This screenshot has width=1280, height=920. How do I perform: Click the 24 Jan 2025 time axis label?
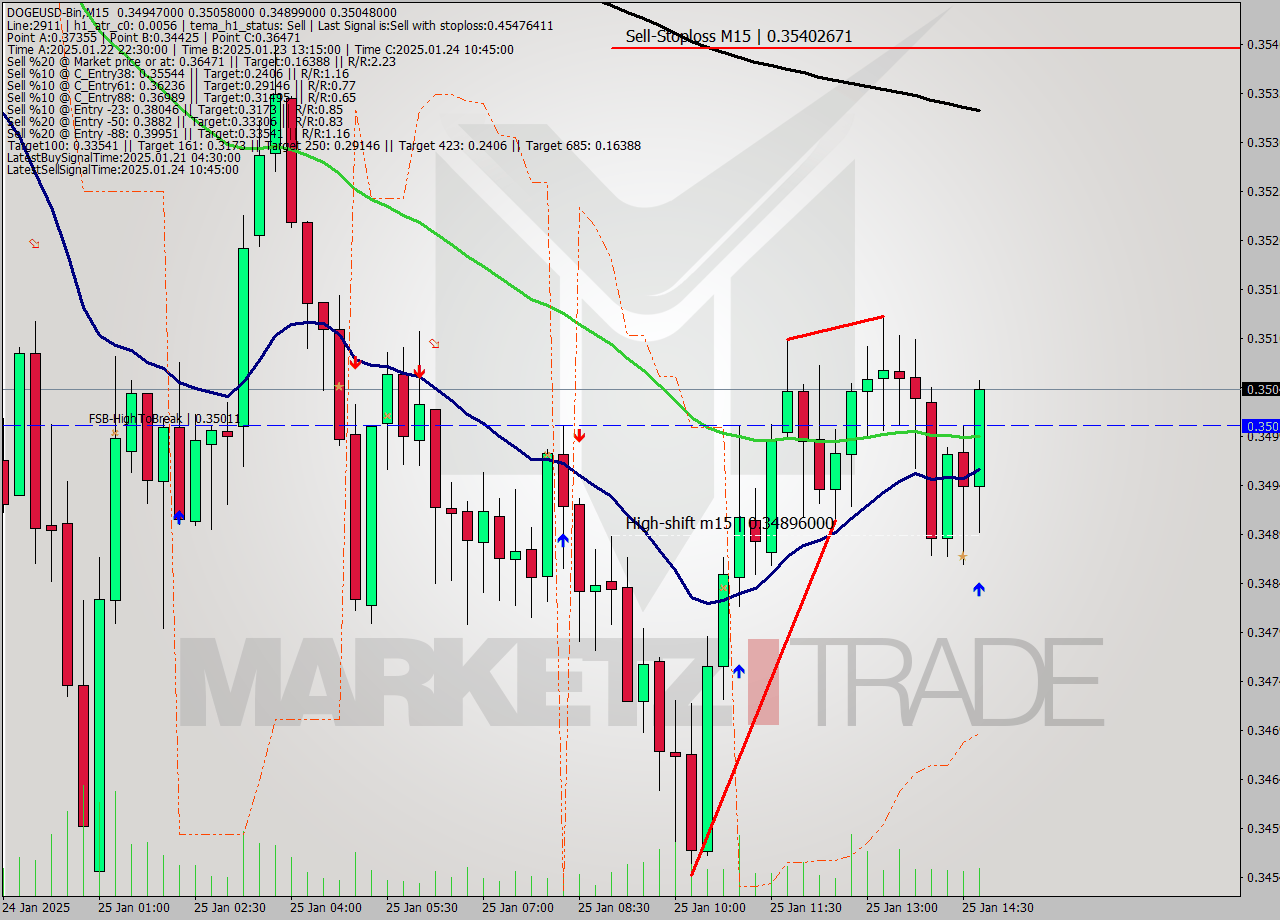(x=37, y=907)
